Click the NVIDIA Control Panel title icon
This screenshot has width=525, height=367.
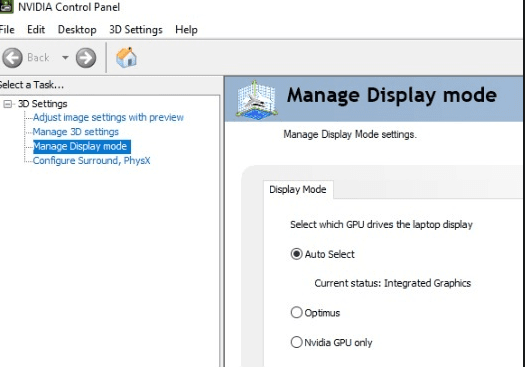[x=6, y=7]
